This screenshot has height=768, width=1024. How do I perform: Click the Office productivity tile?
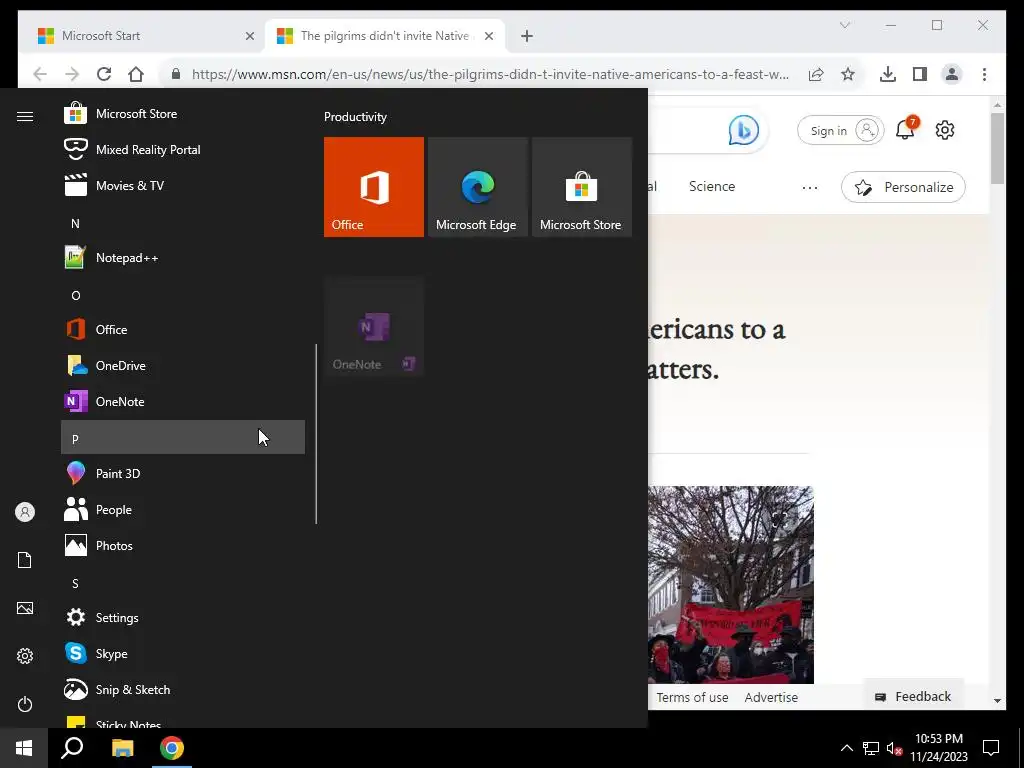click(374, 187)
